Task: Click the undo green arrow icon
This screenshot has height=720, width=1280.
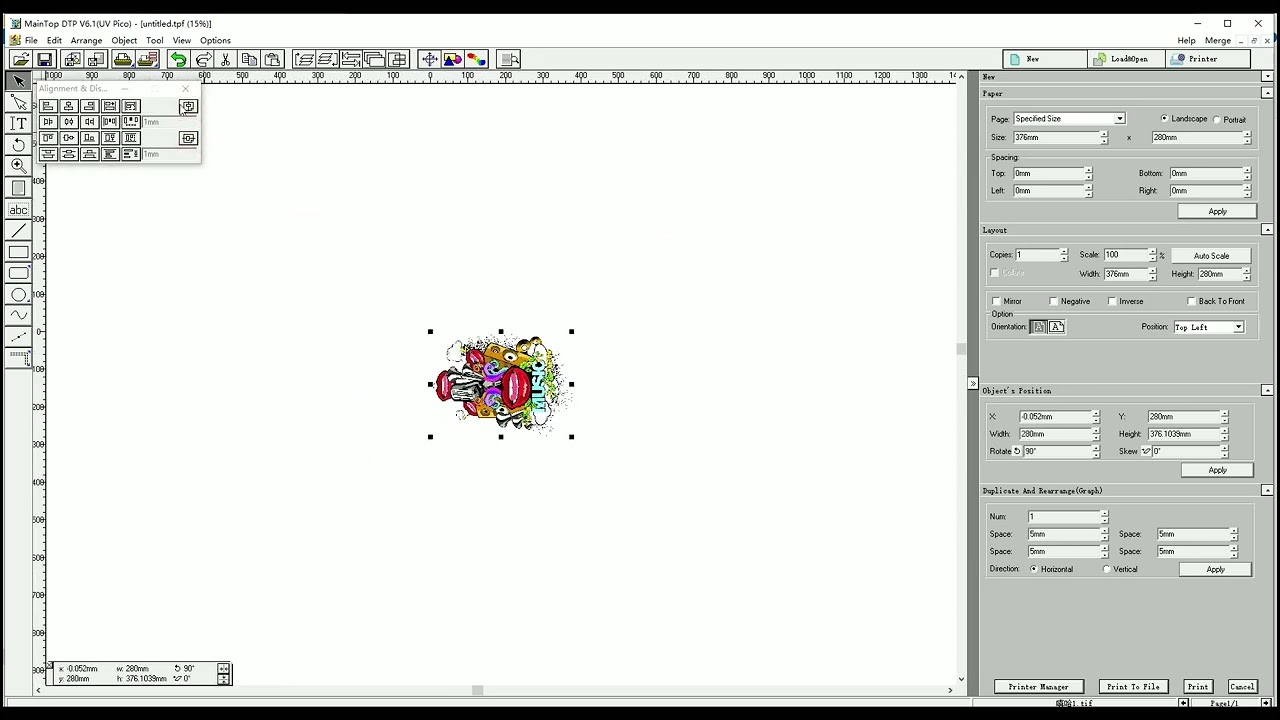Action: click(x=178, y=60)
